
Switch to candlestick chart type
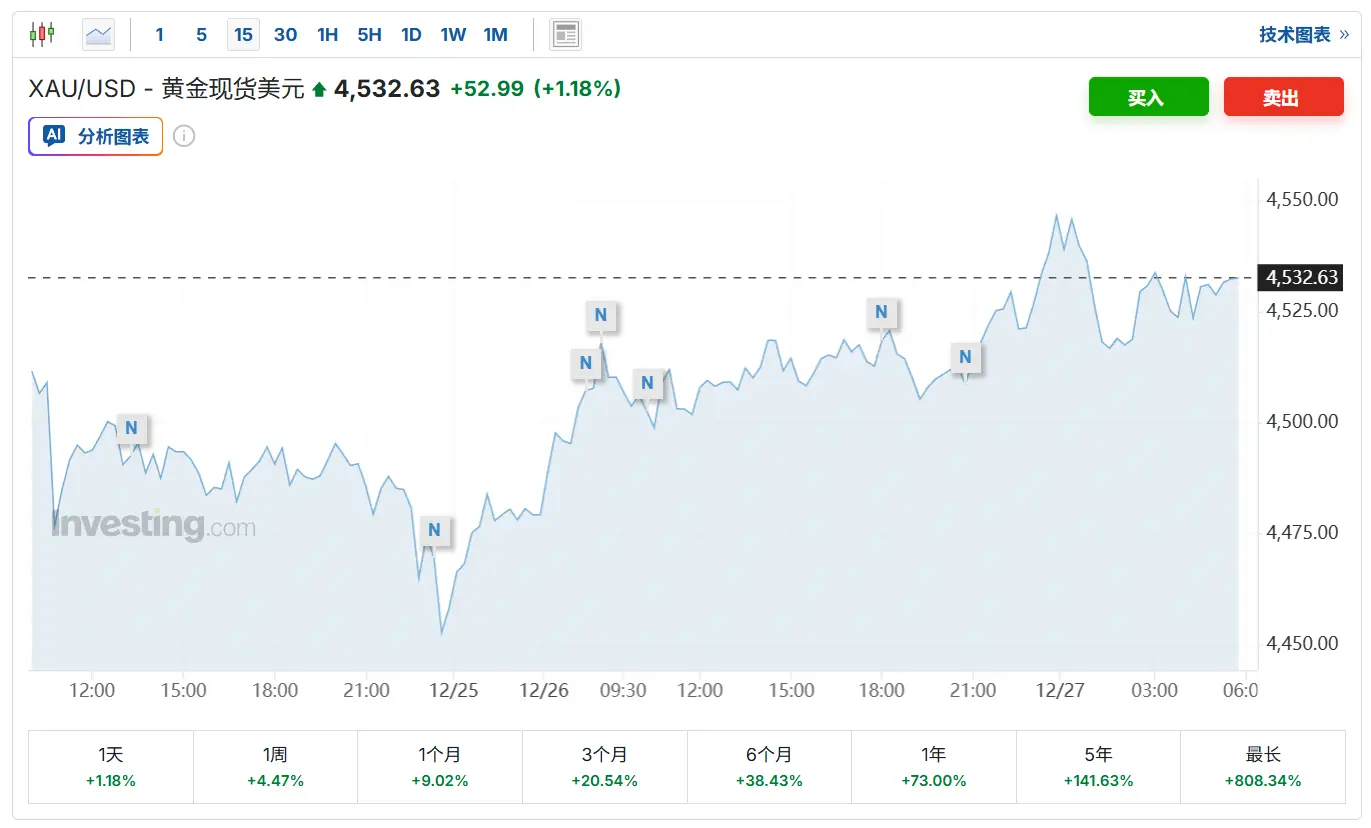click(x=41, y=35)
